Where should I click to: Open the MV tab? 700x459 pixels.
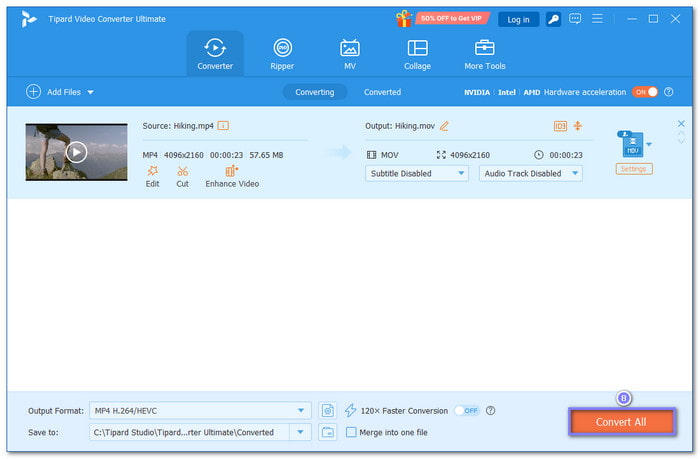coord(350,54)
